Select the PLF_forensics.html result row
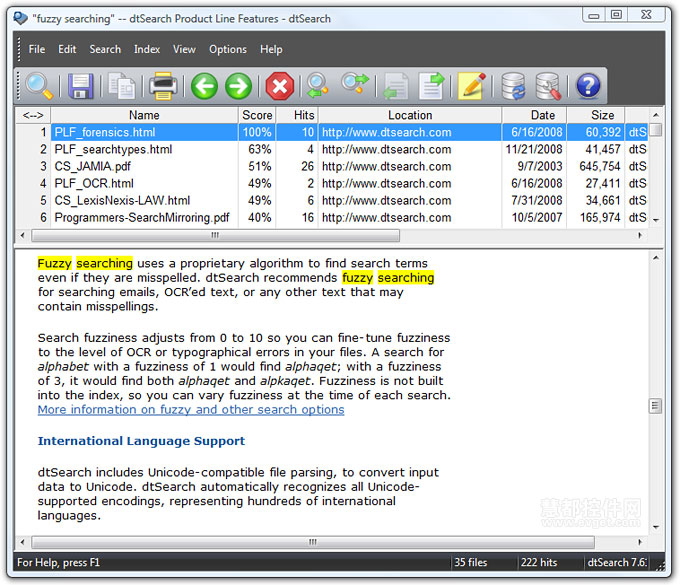This screenshot has width=680, height=585. click(x=332, y=132)
